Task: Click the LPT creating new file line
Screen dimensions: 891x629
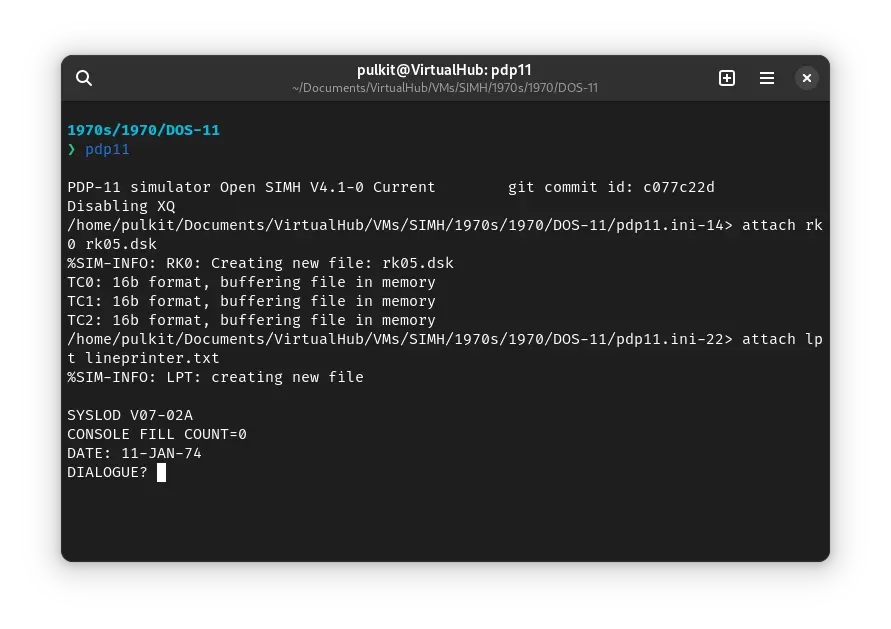Action: click(215, 377)
